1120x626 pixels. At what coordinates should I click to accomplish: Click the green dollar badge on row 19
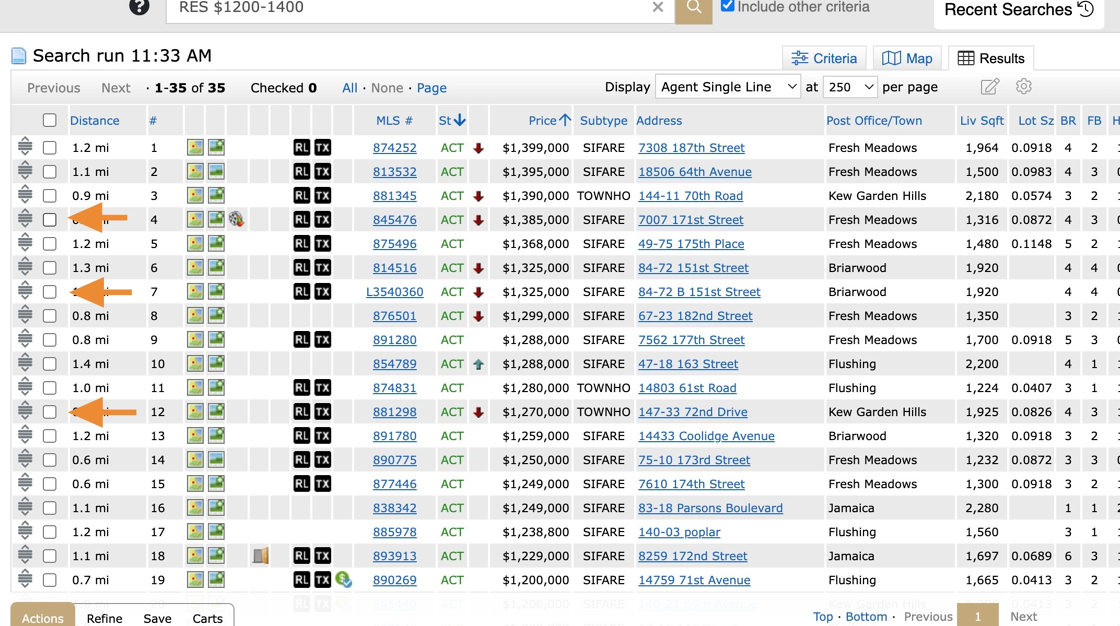coord(343,580)
